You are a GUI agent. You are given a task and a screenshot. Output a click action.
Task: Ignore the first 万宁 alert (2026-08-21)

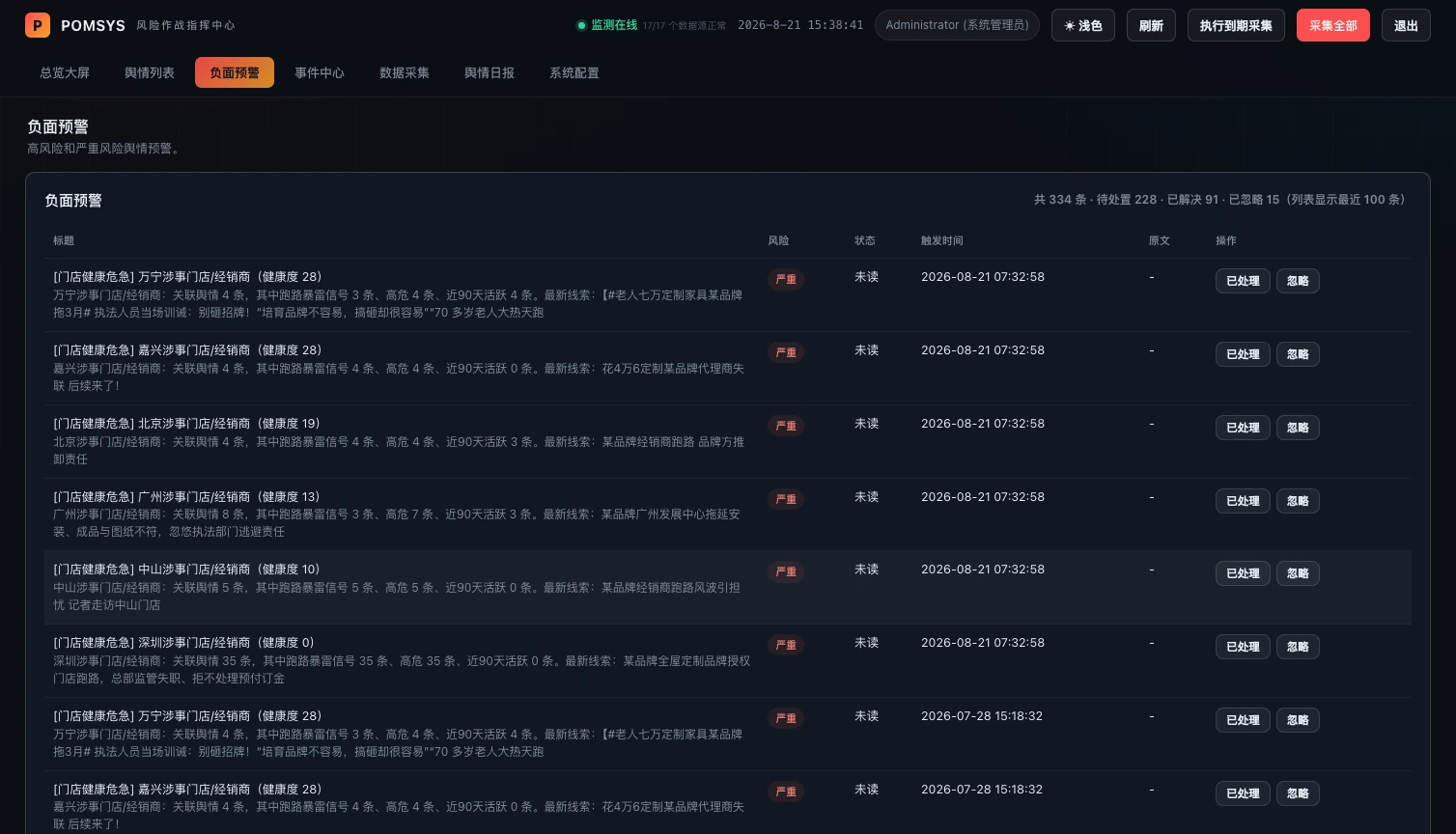1298,281
